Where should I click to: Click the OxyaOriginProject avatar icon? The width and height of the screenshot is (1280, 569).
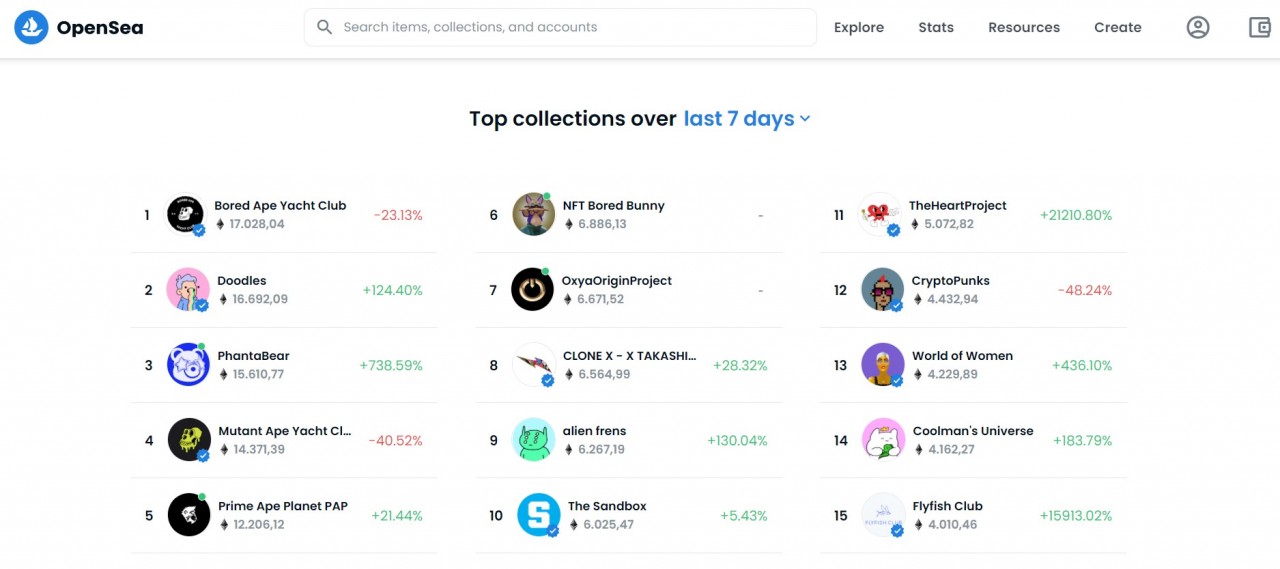pyautogui.click(x=532, y=290)
